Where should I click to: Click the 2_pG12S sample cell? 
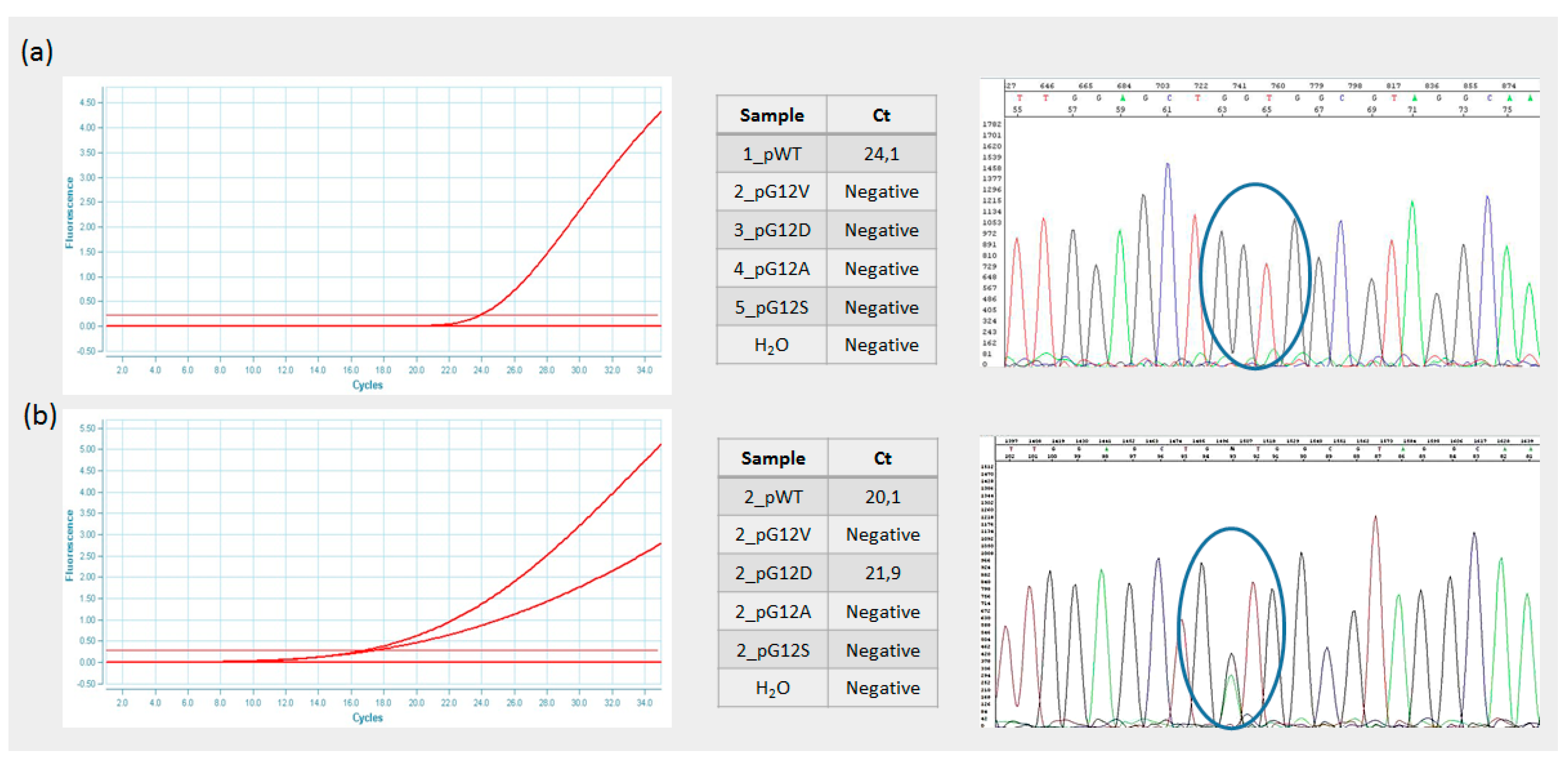pos(773,650)
